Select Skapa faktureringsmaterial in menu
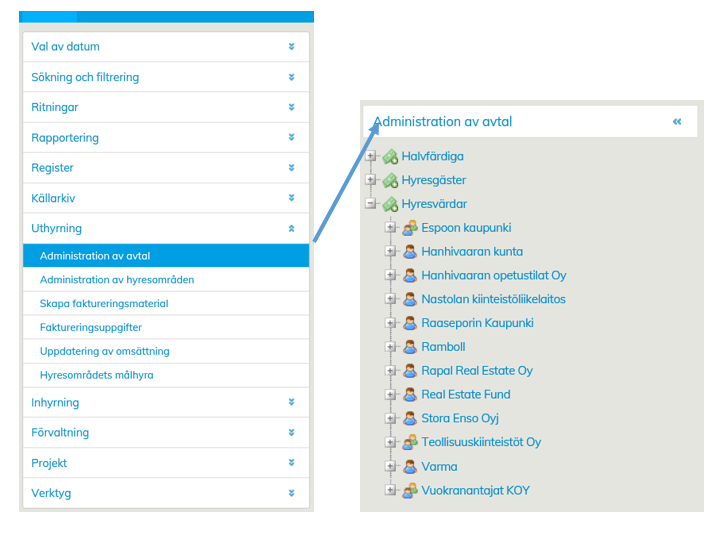The height and width of the screenshot is (533, 721). pyautogui.click(x=104, y=304)
